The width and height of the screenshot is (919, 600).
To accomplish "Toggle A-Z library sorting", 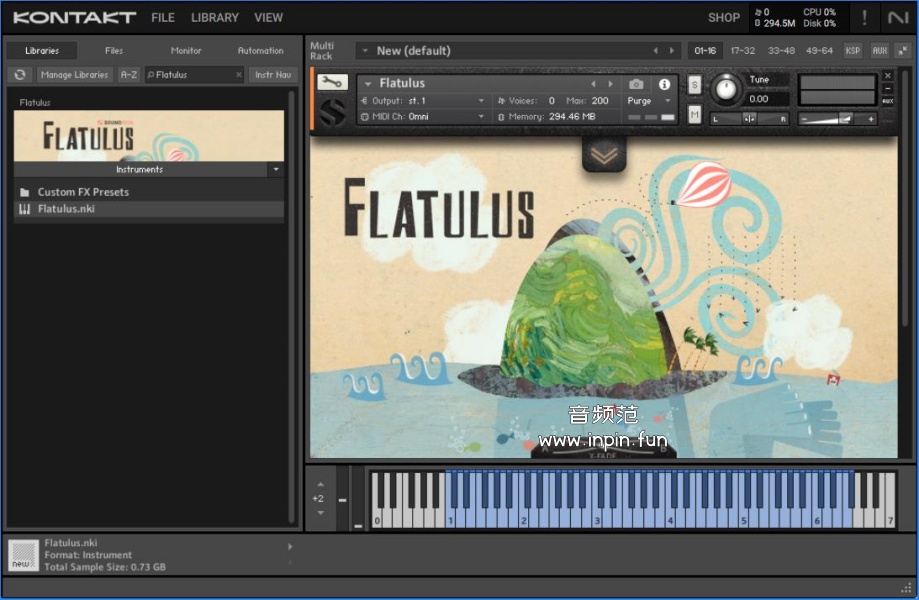I will [129, 75].
